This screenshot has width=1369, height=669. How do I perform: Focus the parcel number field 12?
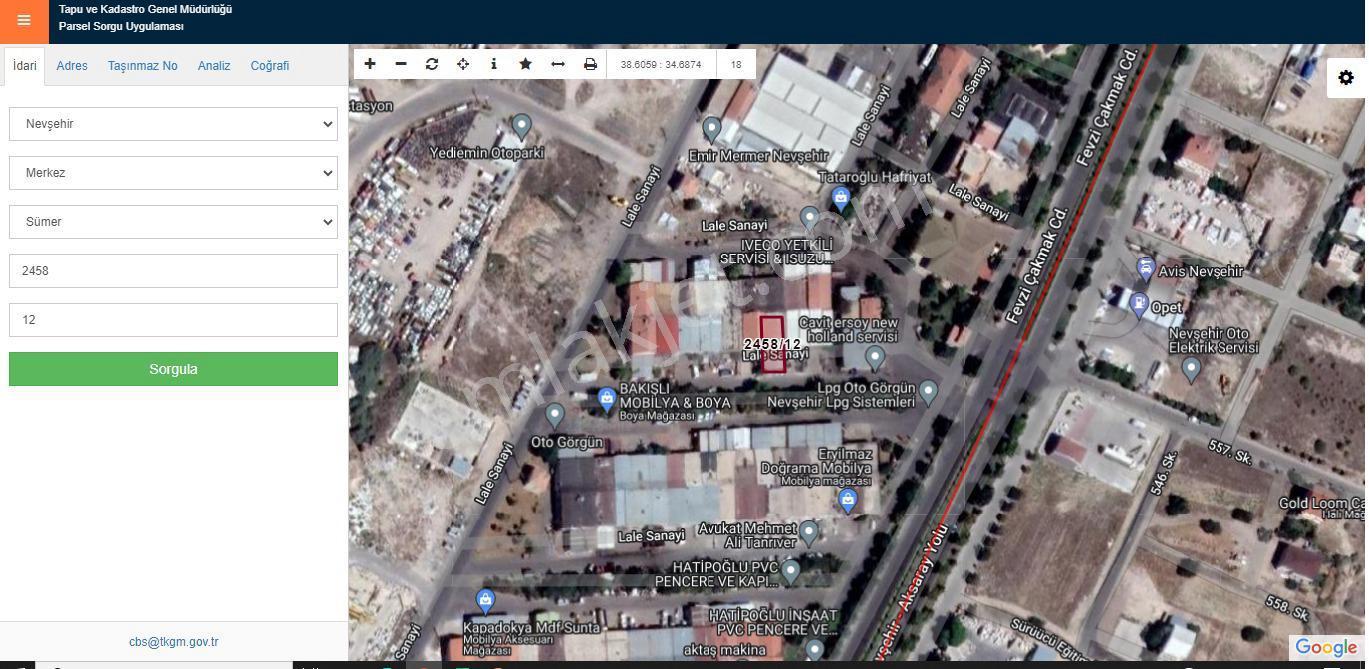(173, 320)
